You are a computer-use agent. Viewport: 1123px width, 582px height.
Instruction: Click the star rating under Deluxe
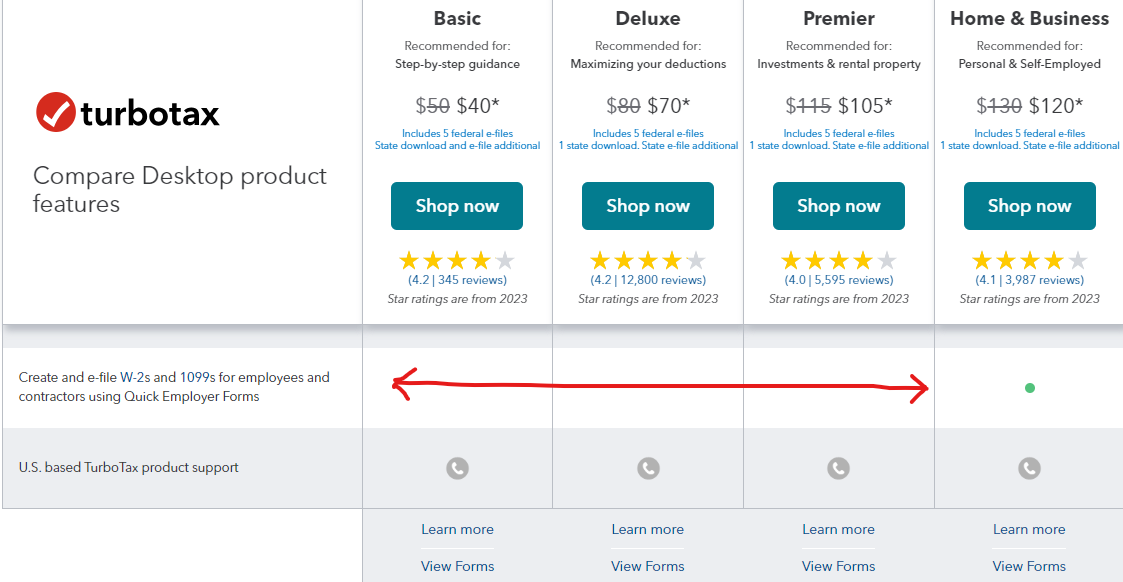coord(648,261)
